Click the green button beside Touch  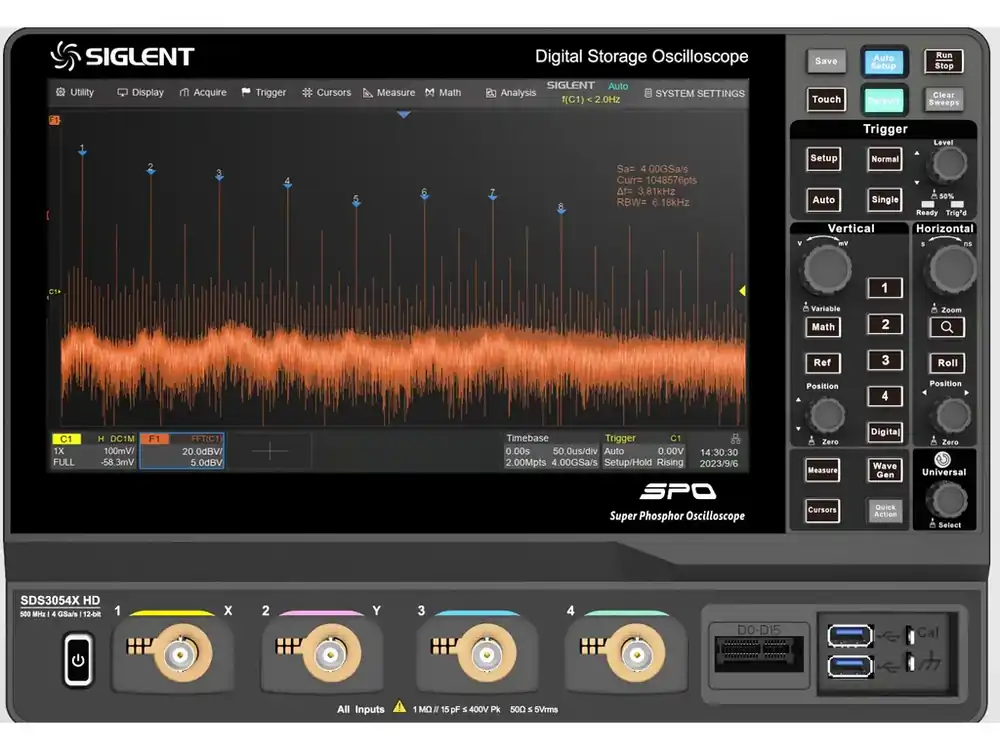[883, 99]
